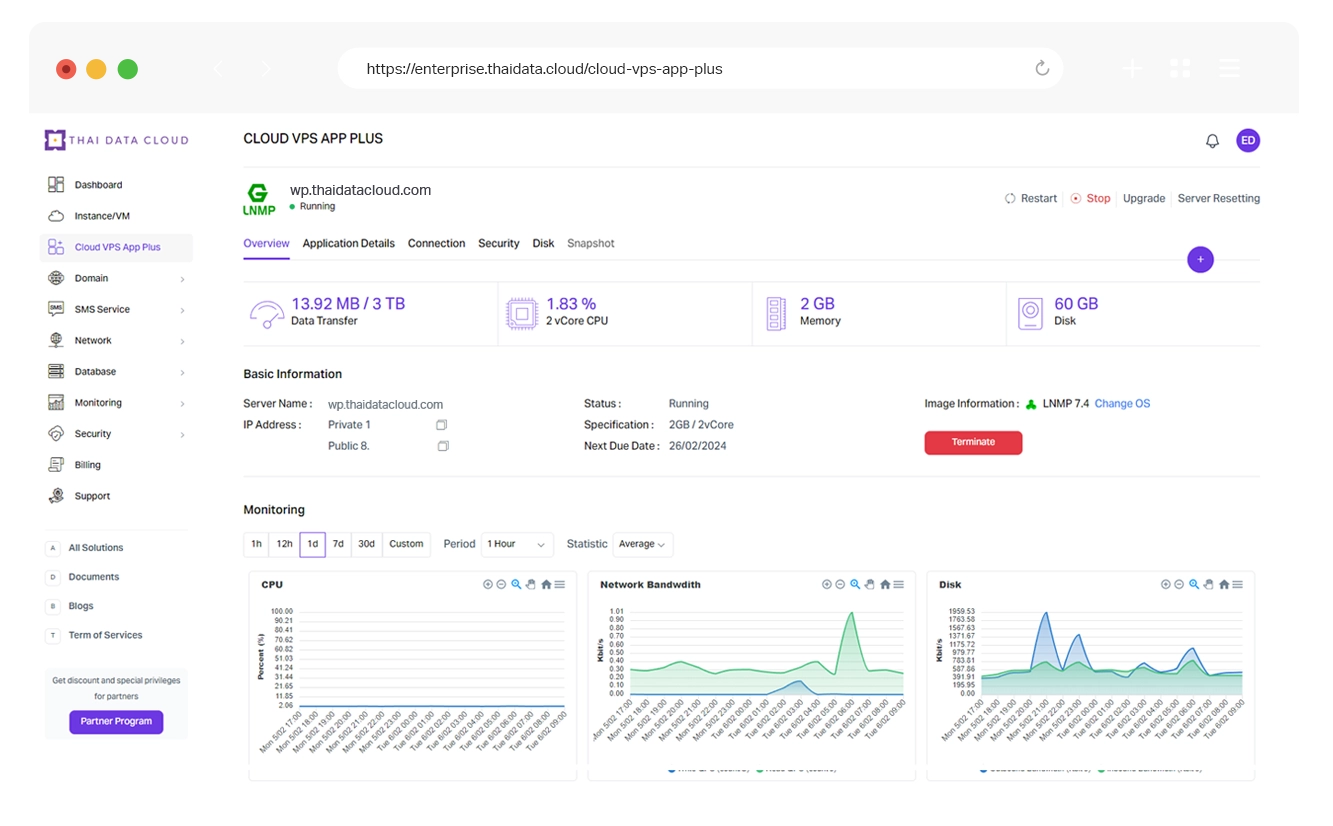This screenshot has height=826, width=1333.
Task: Open the Blogs link
Action: click(81, 606)
